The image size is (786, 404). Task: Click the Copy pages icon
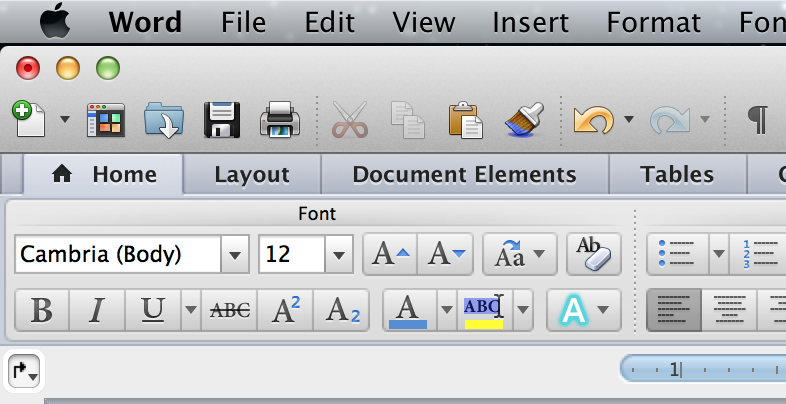click(x=408, y=120)
